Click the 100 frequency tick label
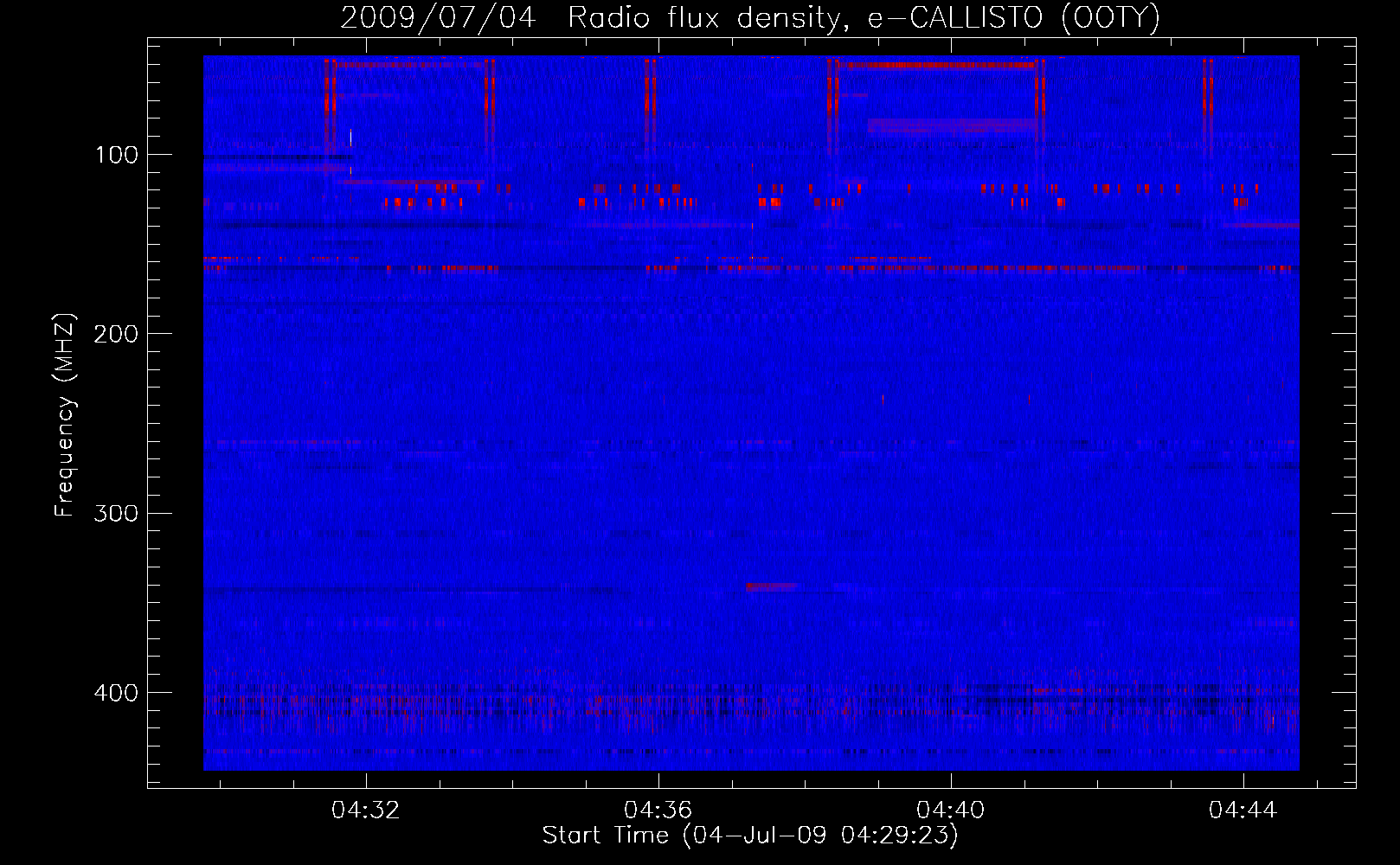 point(117,155)
